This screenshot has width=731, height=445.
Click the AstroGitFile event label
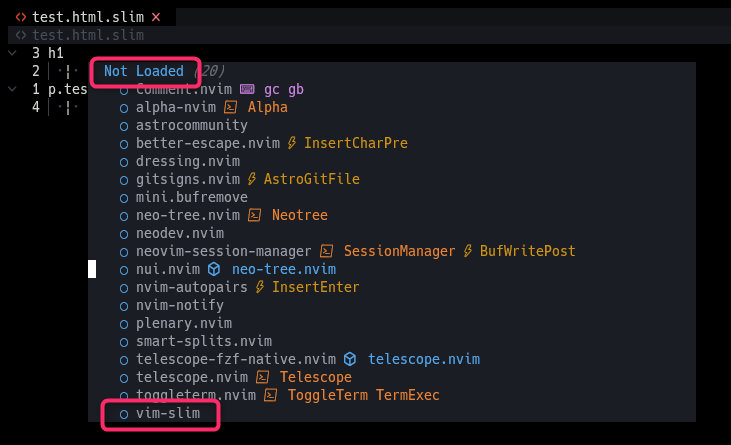point(312,179)
